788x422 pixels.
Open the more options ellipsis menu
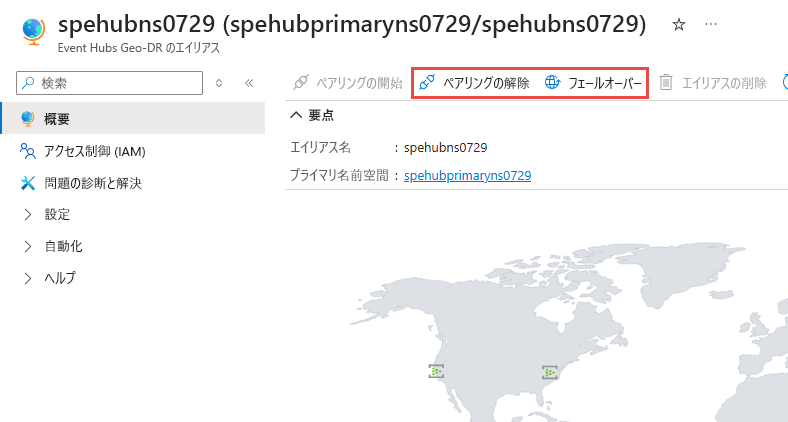coord(711,24)
